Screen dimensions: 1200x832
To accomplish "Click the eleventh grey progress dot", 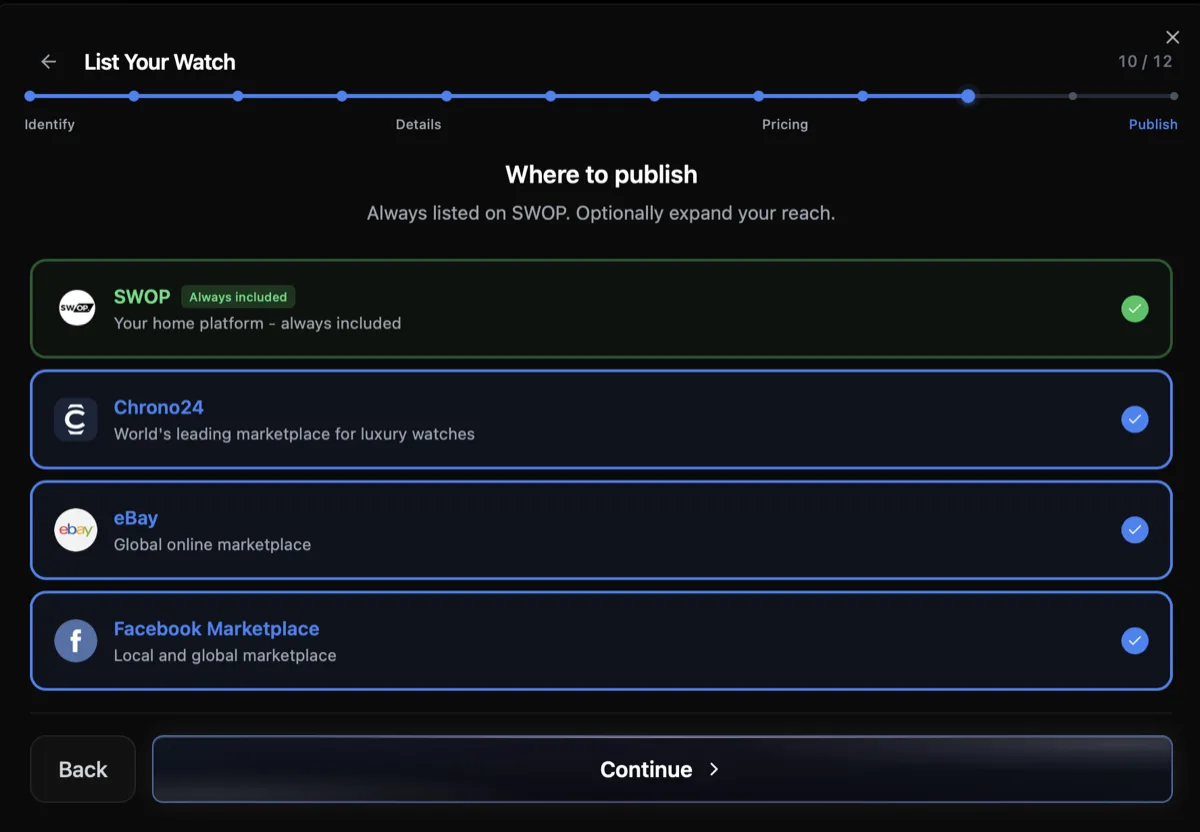I will click(x=1072, y=96).
